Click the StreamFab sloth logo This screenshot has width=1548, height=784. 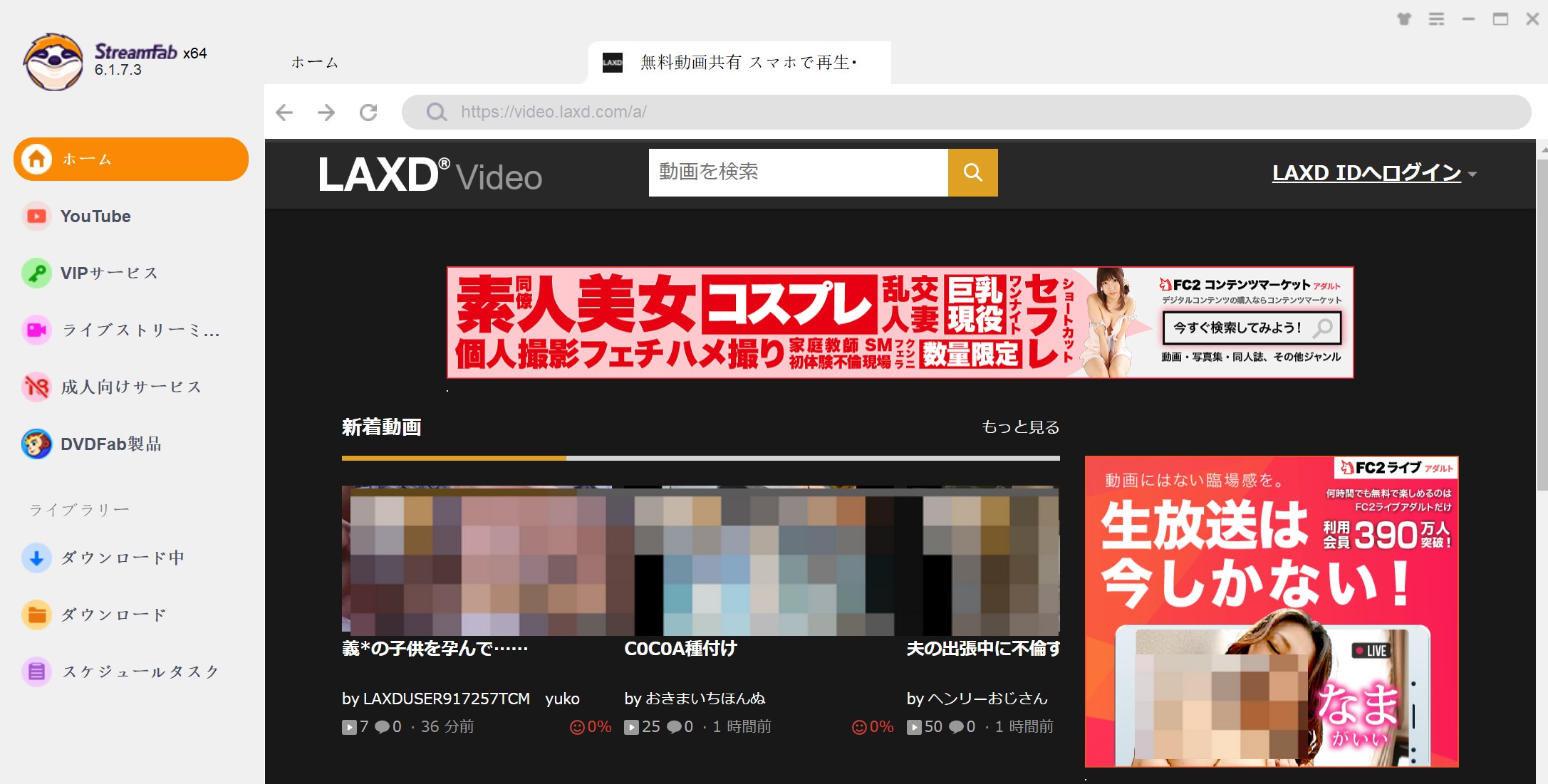pos(53,63)
